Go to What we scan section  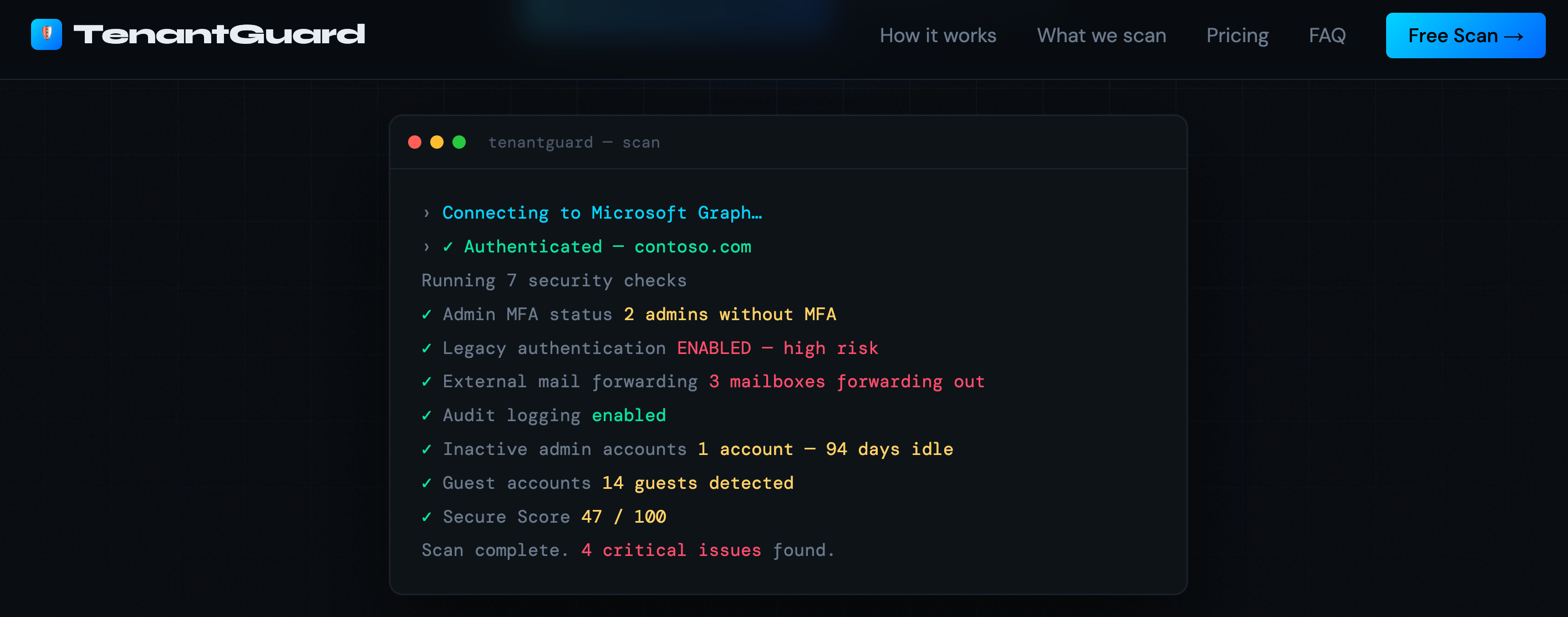coord(1101,36)
